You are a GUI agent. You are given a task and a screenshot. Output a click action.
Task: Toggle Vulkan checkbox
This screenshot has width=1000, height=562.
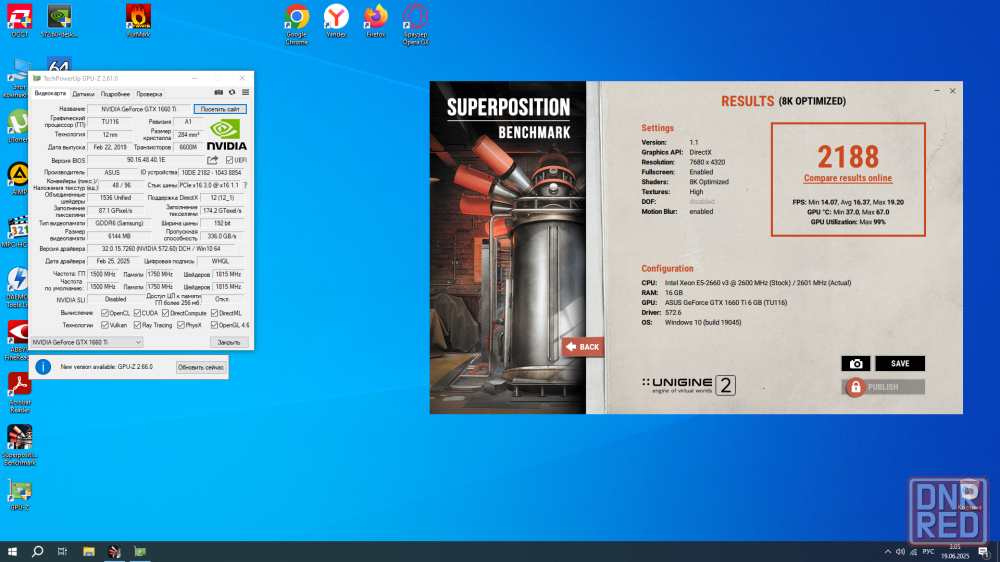tap(105, 325)
